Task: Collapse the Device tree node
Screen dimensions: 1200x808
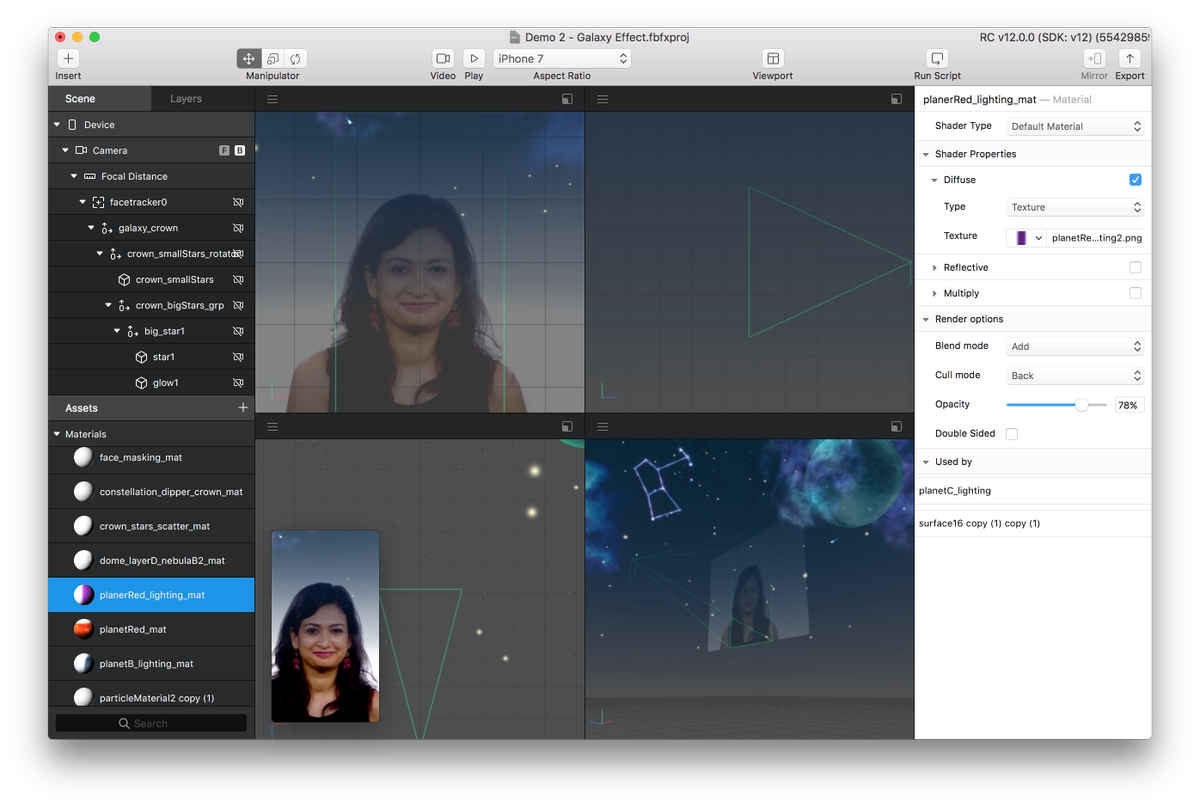Action: coord(57,125)
